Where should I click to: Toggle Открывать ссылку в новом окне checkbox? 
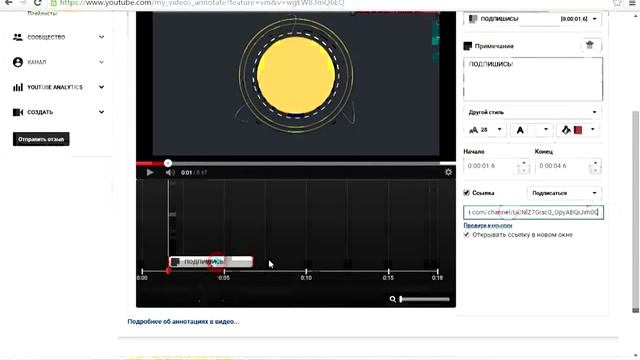point(467,235)
